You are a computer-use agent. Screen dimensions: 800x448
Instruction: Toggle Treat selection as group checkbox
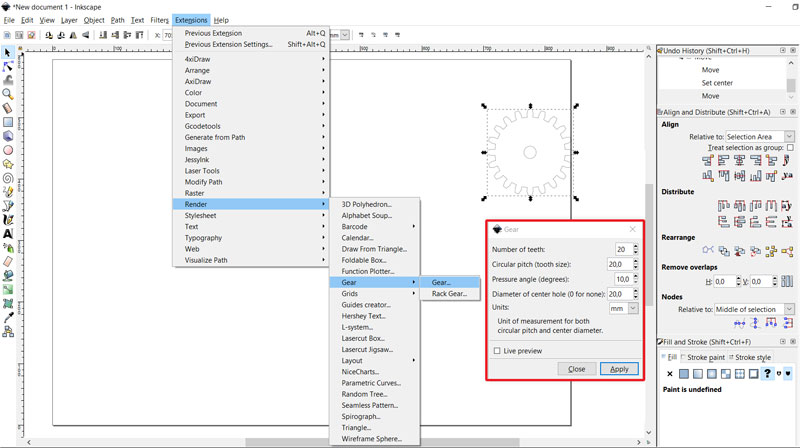(790, 147)
